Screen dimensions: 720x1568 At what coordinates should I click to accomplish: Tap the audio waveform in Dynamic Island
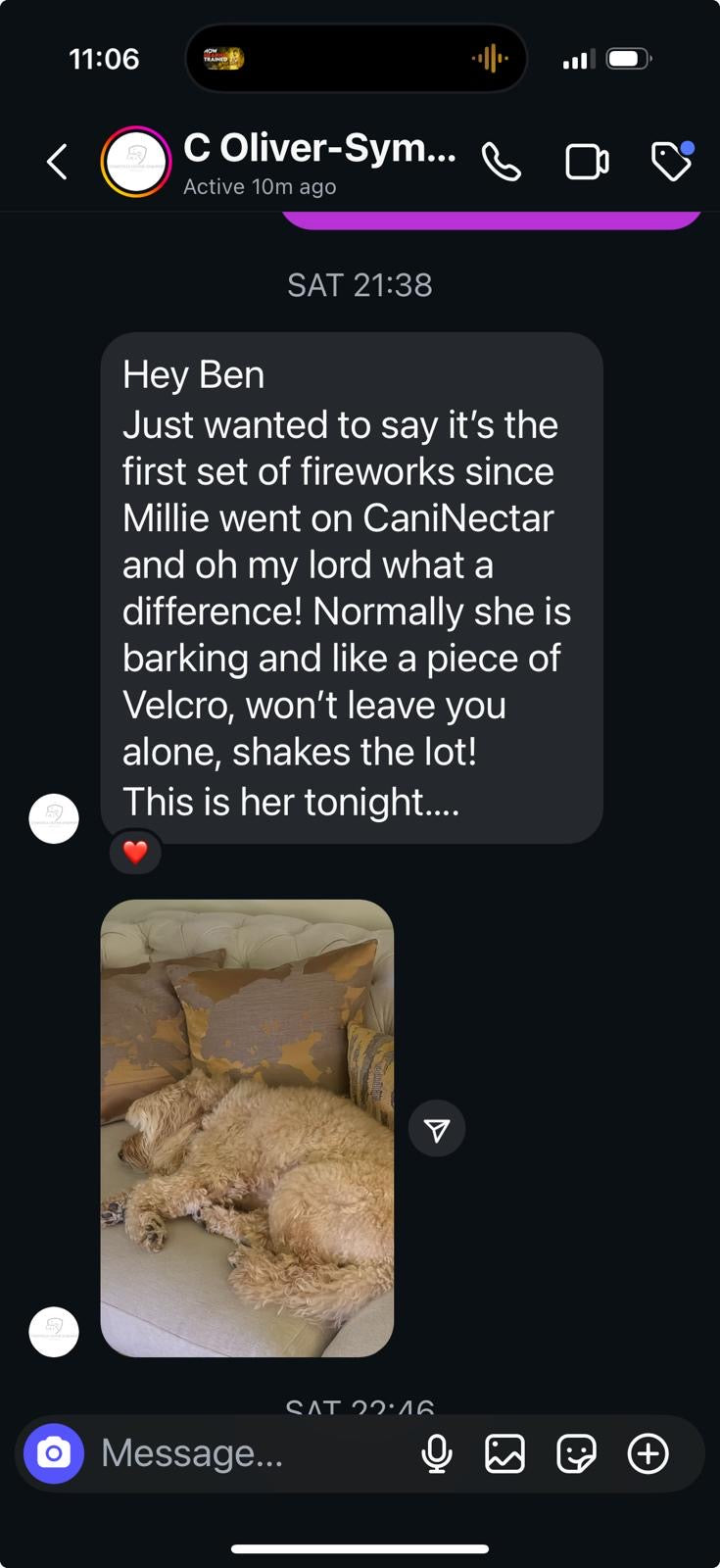490,59
